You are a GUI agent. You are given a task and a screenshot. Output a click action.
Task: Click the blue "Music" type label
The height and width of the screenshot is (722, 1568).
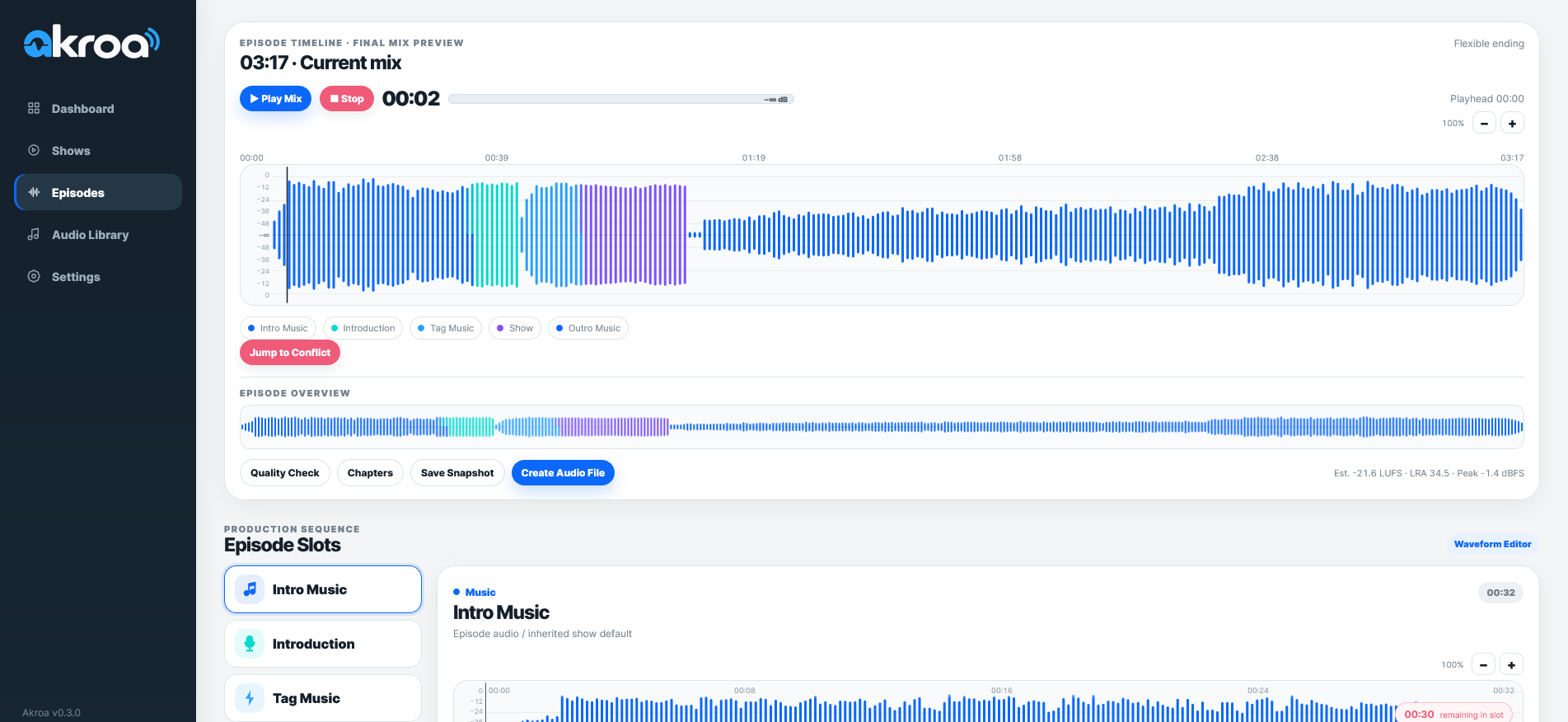click(480, 593)
